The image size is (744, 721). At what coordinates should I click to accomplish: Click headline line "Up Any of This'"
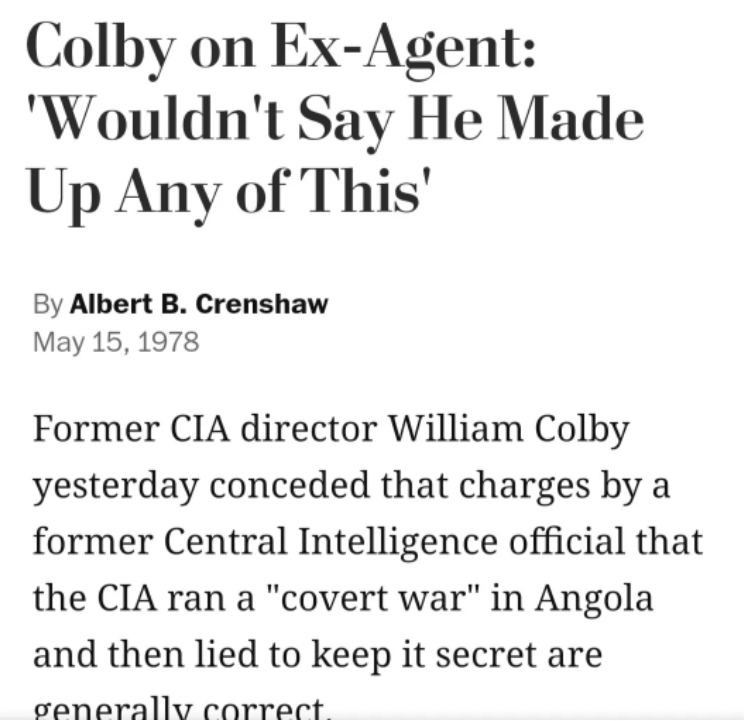229,194
